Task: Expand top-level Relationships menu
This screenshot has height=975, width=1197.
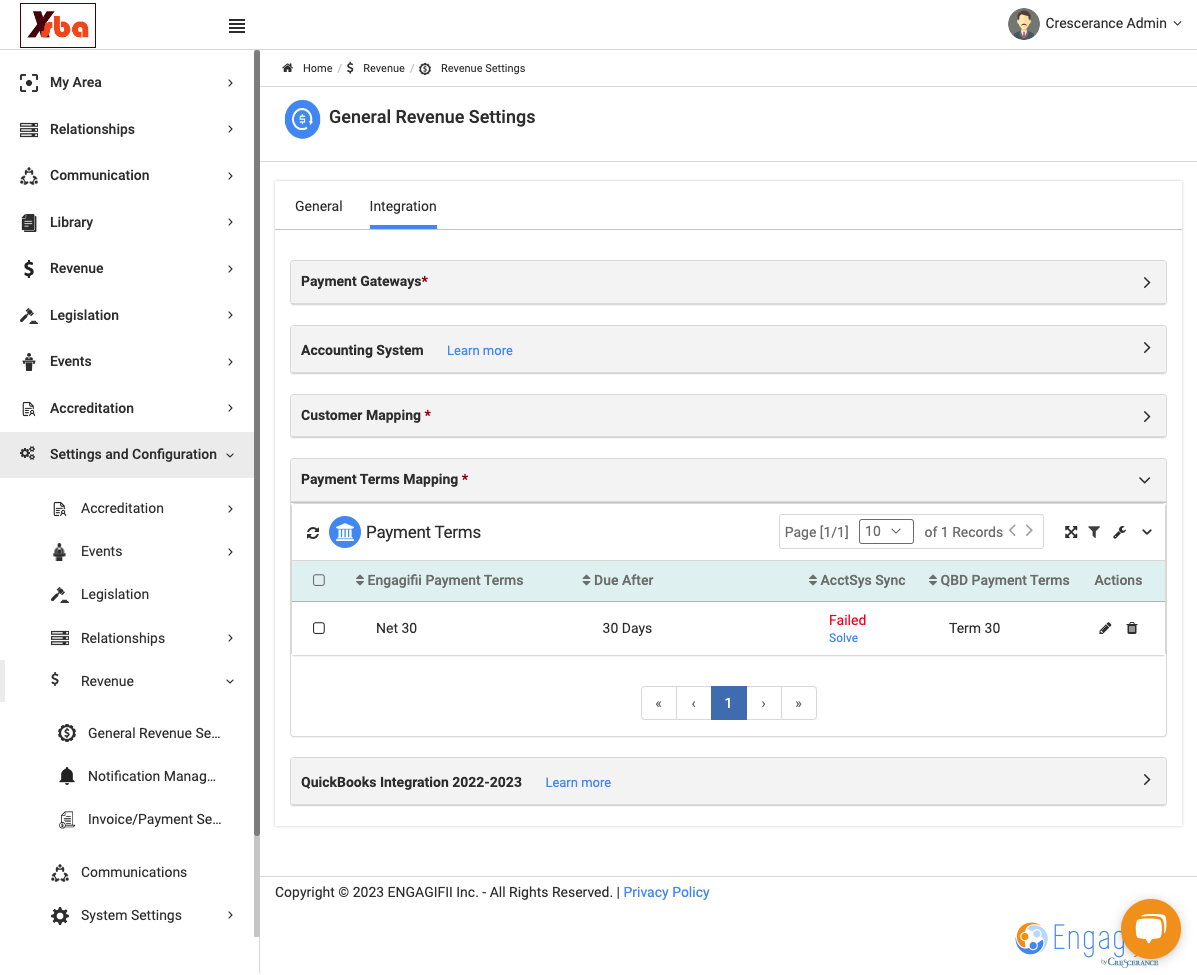Action: tap(127, 129)
